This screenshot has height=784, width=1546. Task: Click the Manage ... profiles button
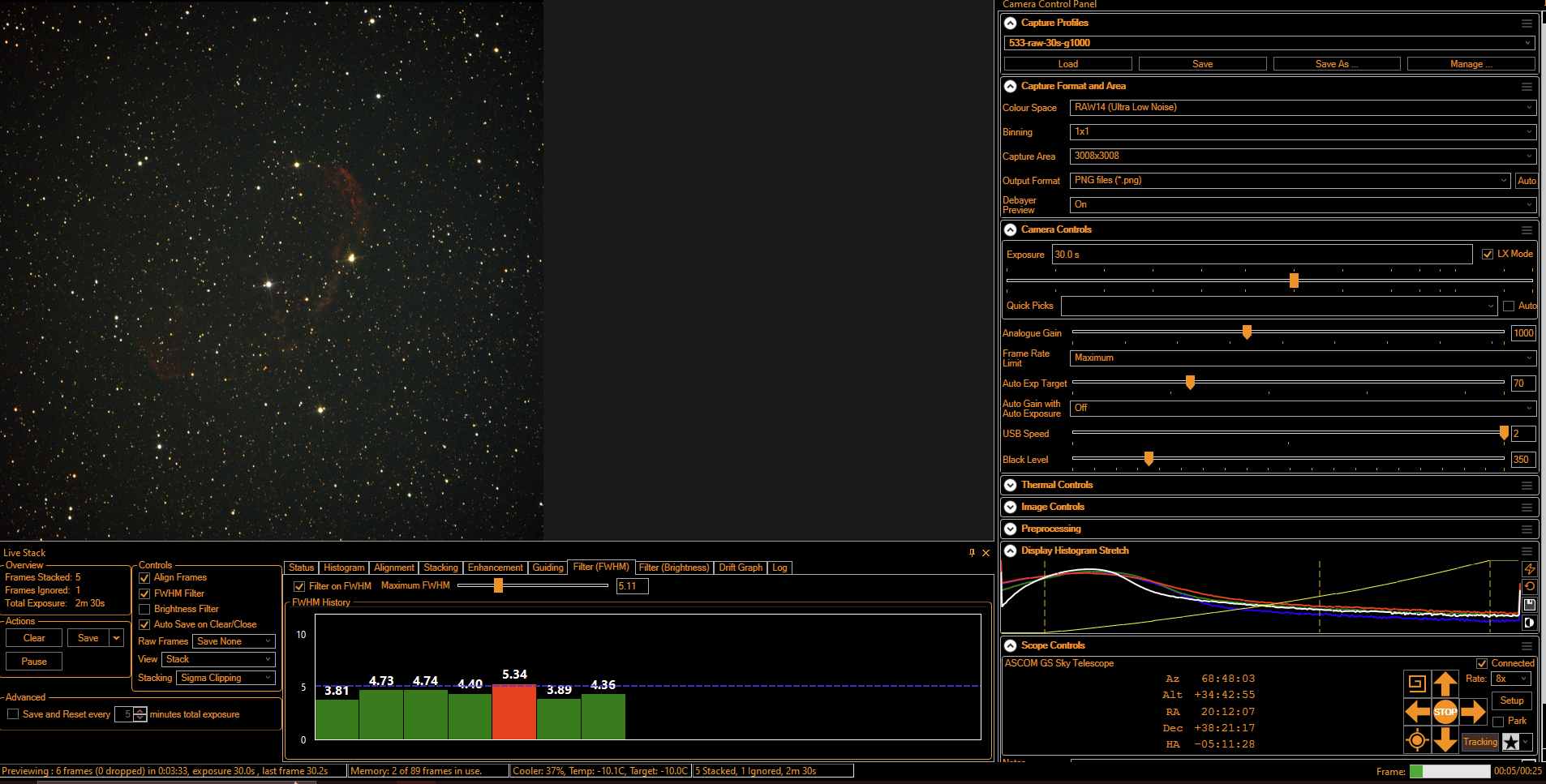pyautogui.click(x=1471, y=64)
